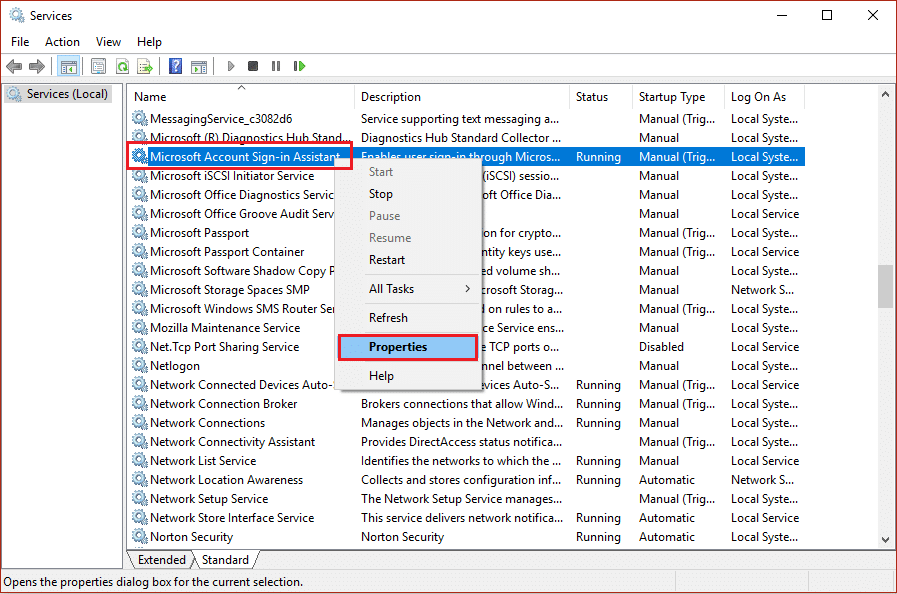Open Help via the blue question mark icon
The width and height of the screenshot is (897, 594).
point(175,66)
